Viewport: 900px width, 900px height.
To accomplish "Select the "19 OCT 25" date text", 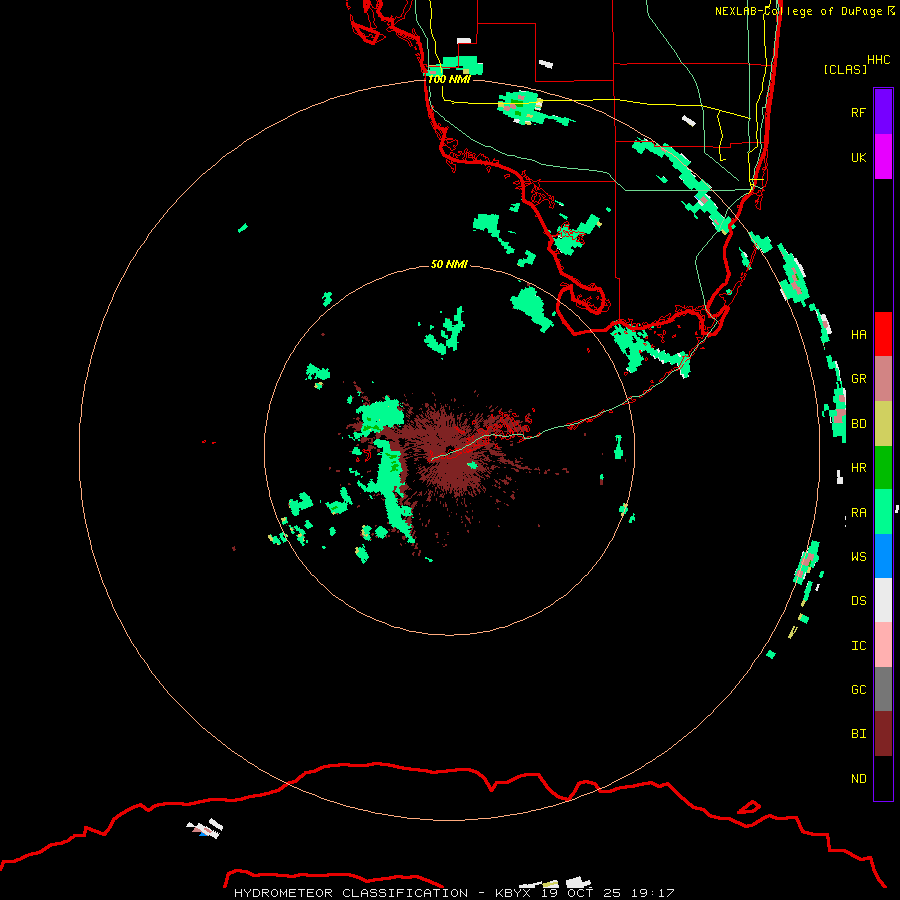I will [581, 893].
